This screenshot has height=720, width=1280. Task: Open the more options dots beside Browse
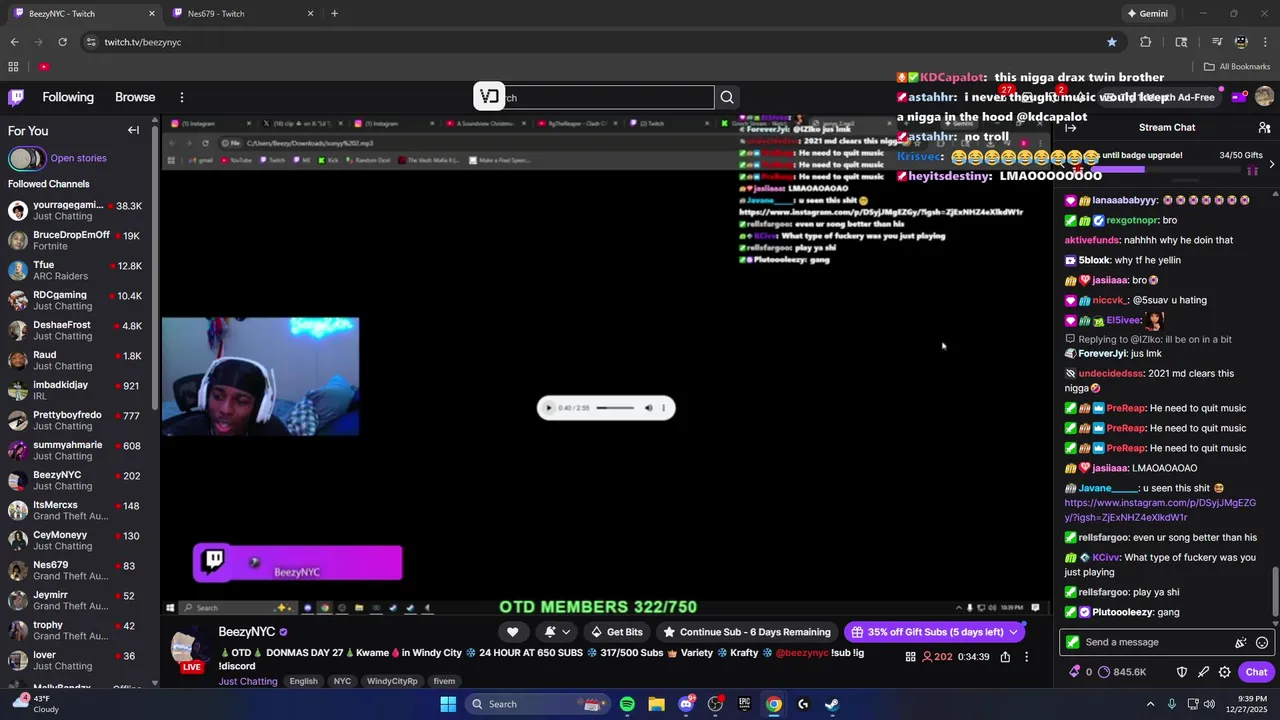click(x=182, y=97)
